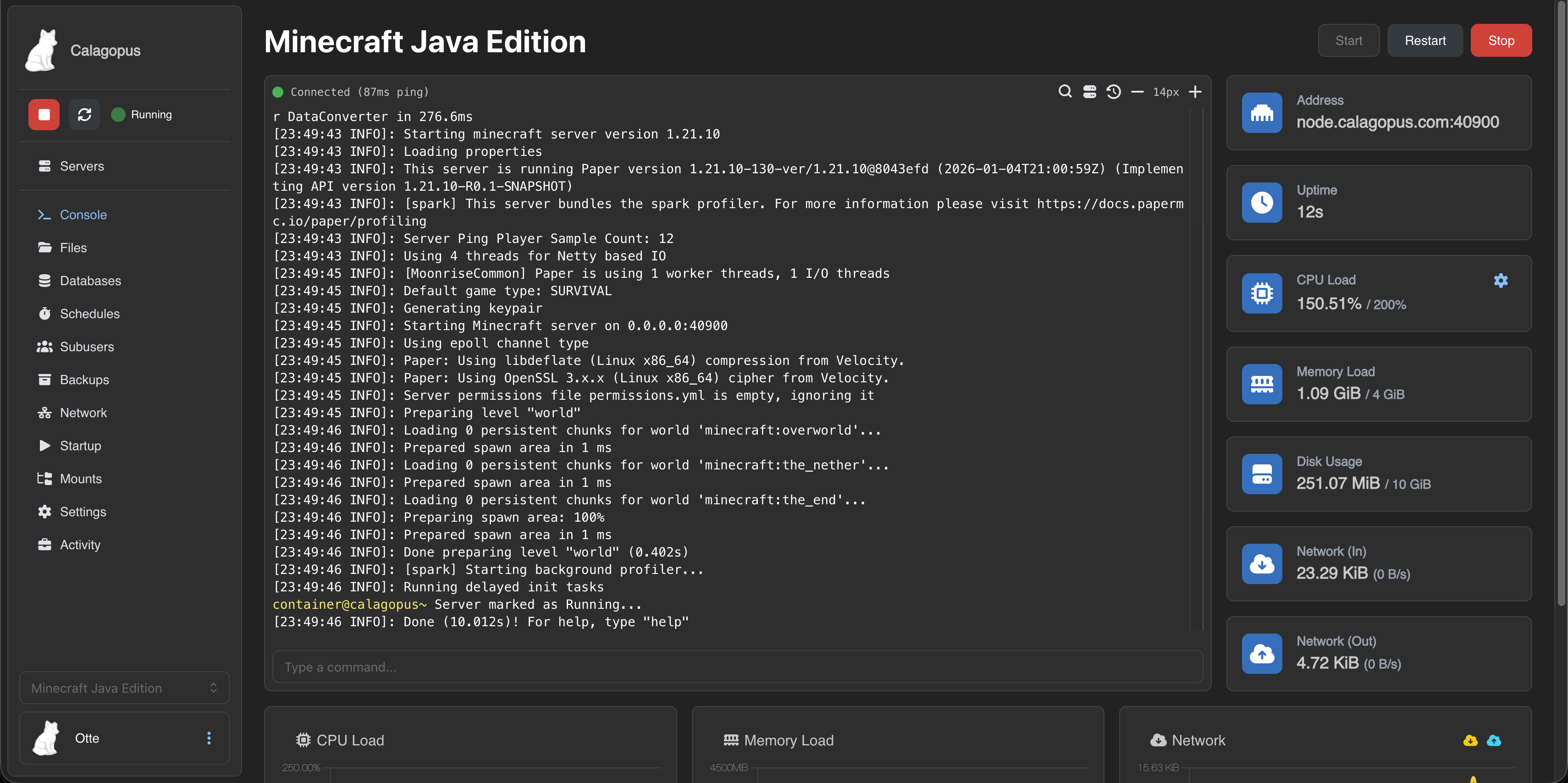Toggle yellow network download series icon
The width and height of the screenshot is (1568, 783).
1470,740
